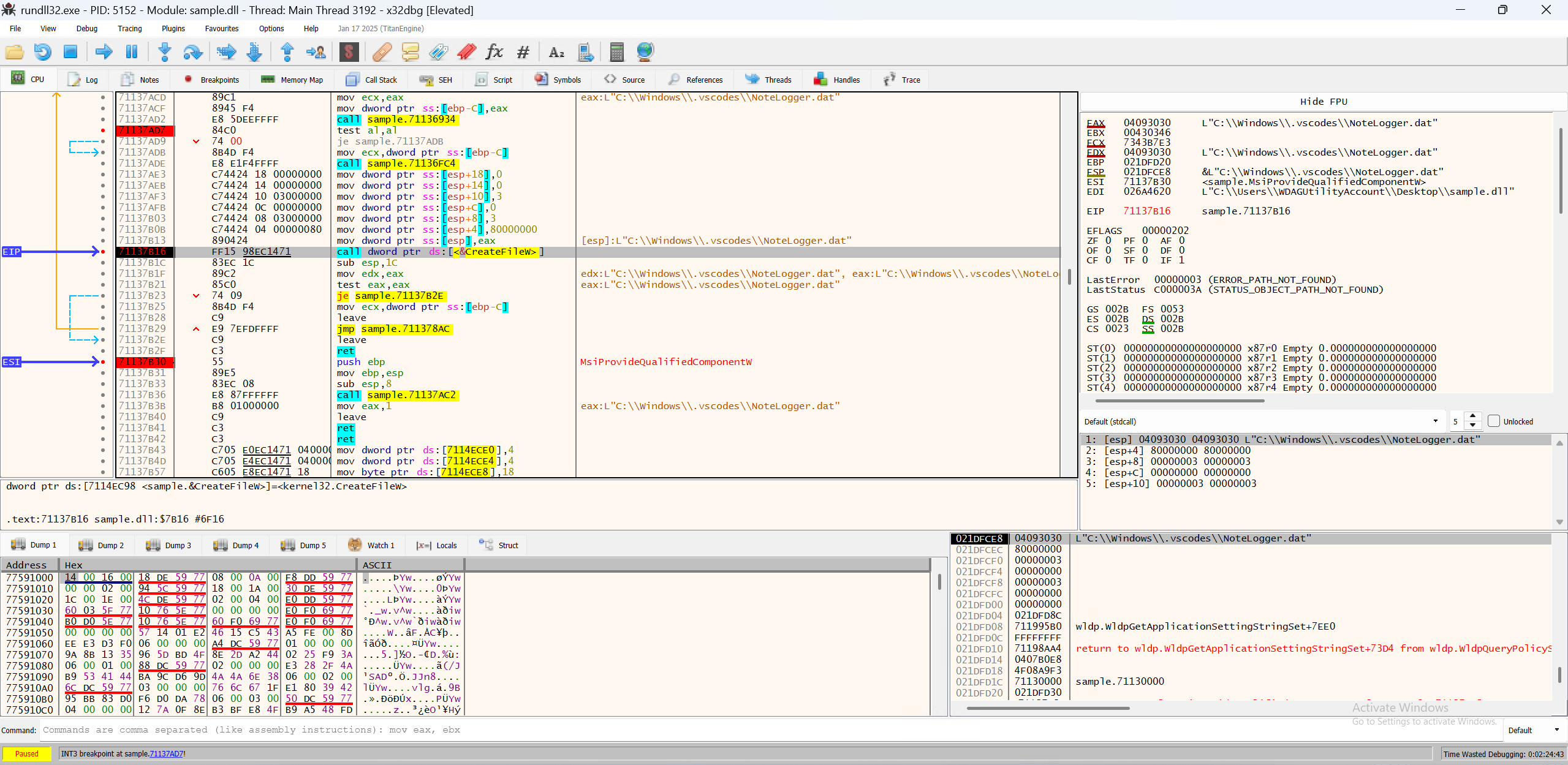Screen dimensions: 1568x765
Task: Click the Bookmarks red ribbon icon
Action: tap(466, 52)
